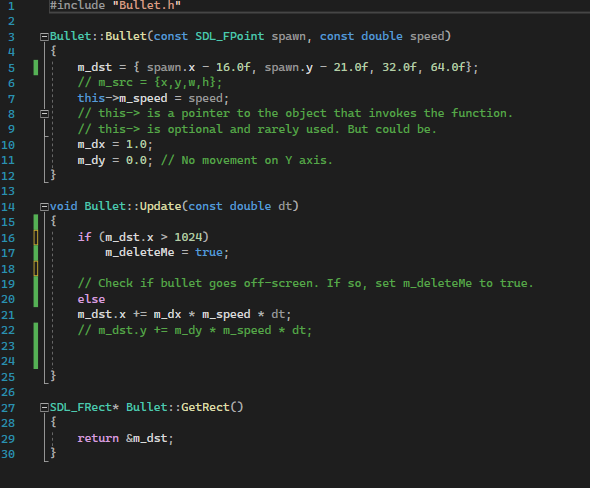The width and height of the screenshot is (590, 488).
Task: Click comment 'this-> is optional and rarely used'
Action: click(x=257, y=129)
